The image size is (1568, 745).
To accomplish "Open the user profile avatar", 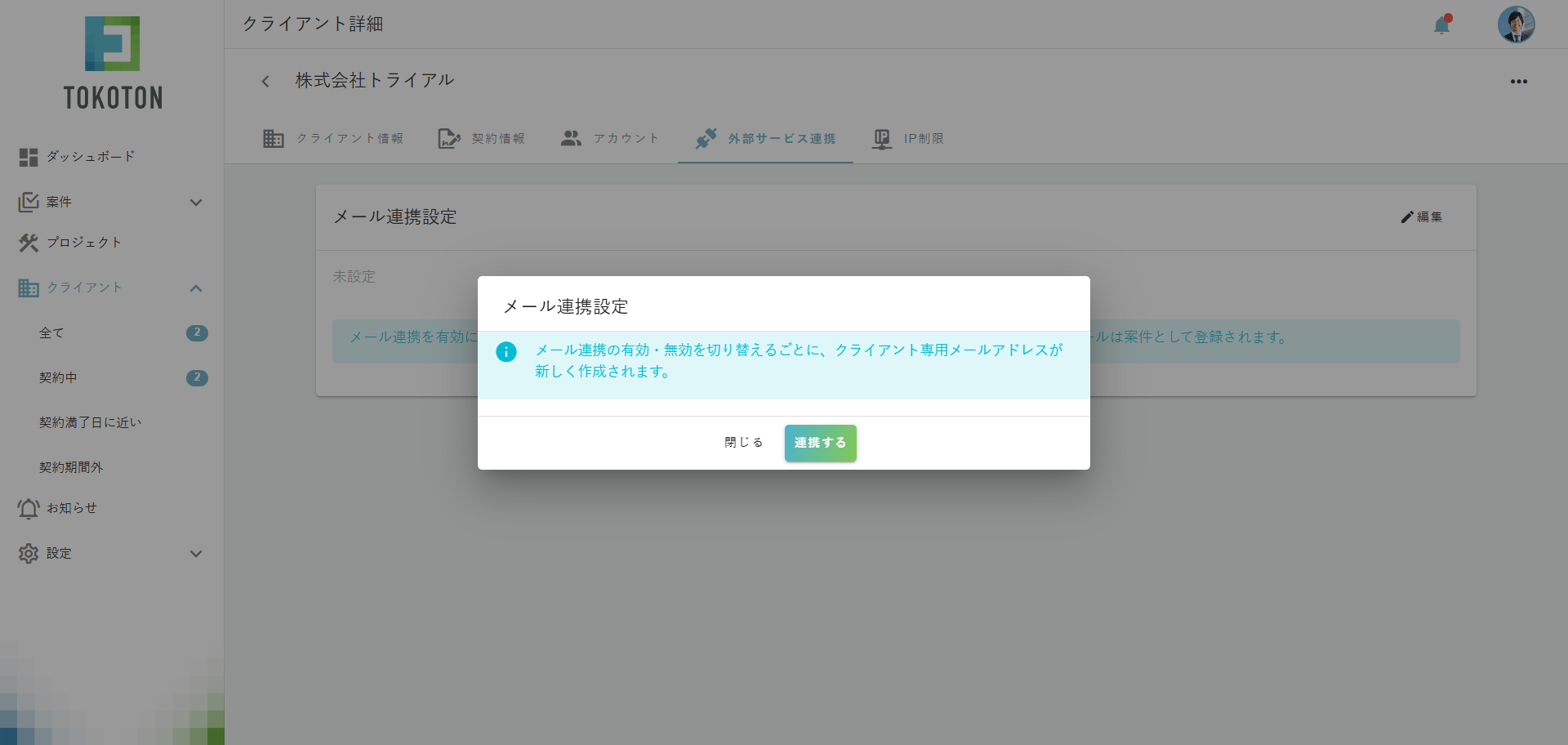I will click(1516, 25).
